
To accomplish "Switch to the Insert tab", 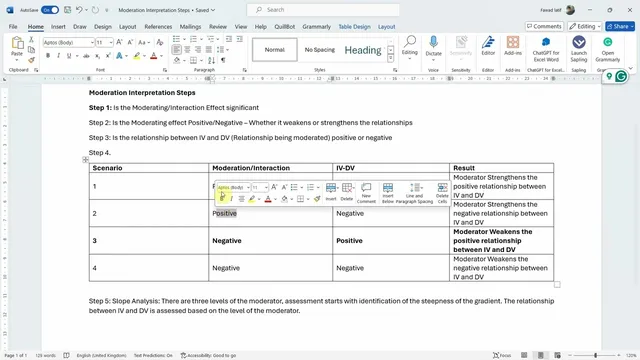I will [x=58, y=27].
